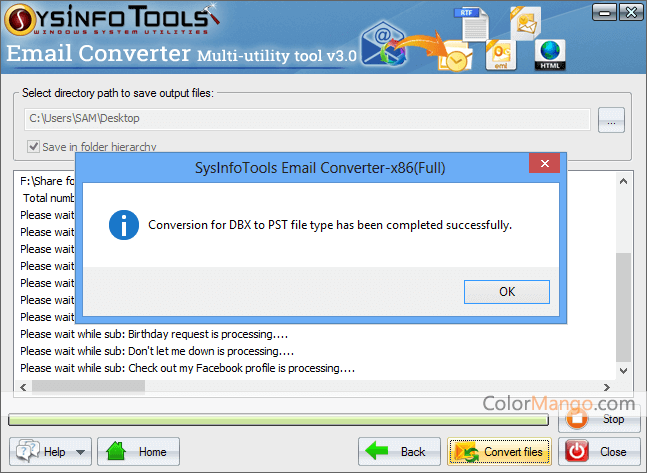Select log line 'Don't let me down is processing'
647x473 pixels.
tap(157, 351)
